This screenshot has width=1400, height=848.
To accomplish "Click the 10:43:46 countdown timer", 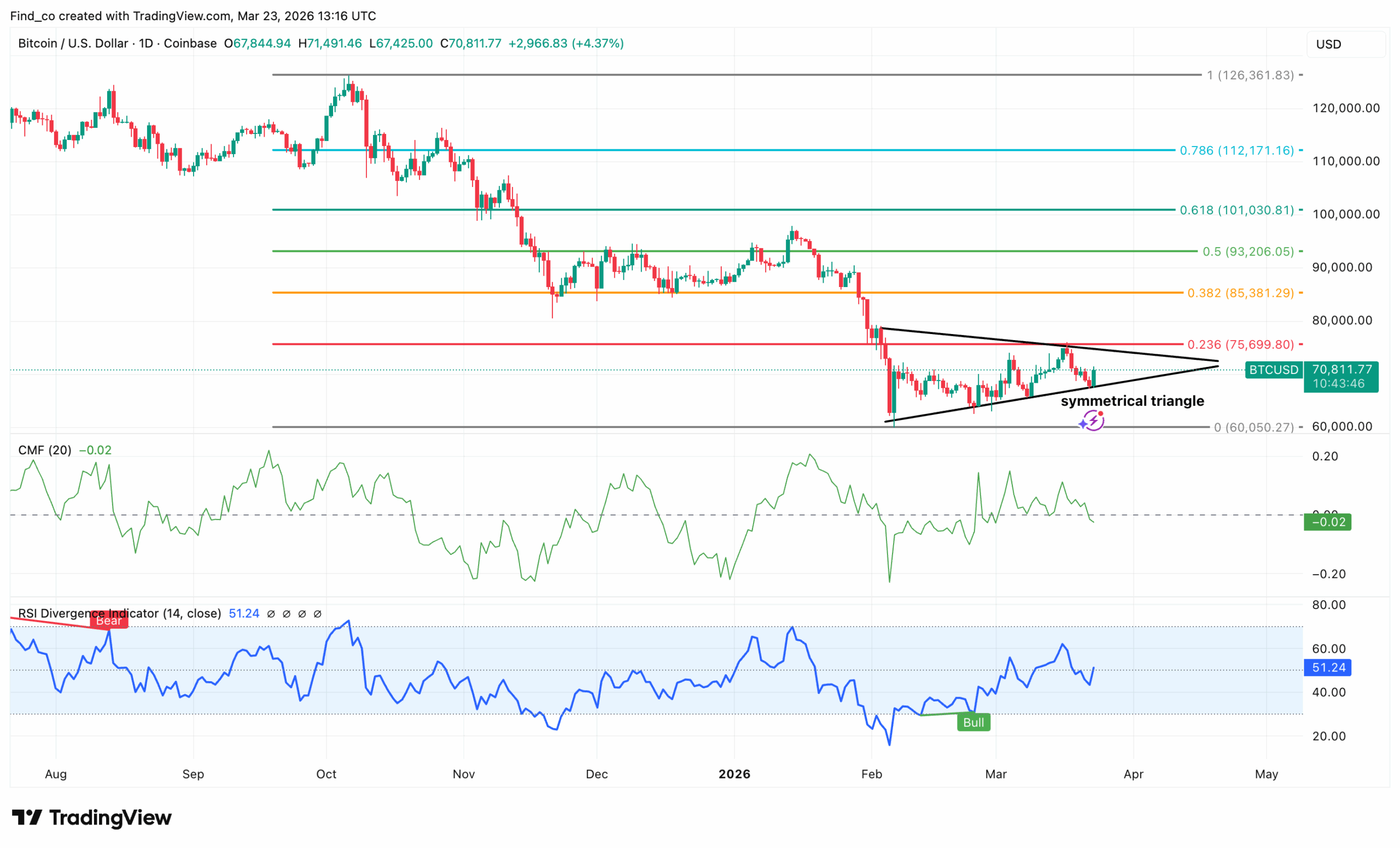I will point(1341,384).
